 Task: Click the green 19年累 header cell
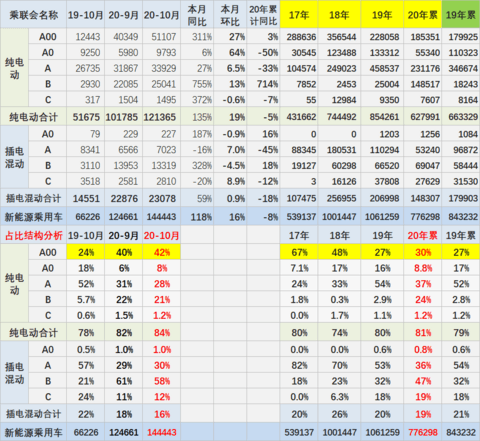461,15
